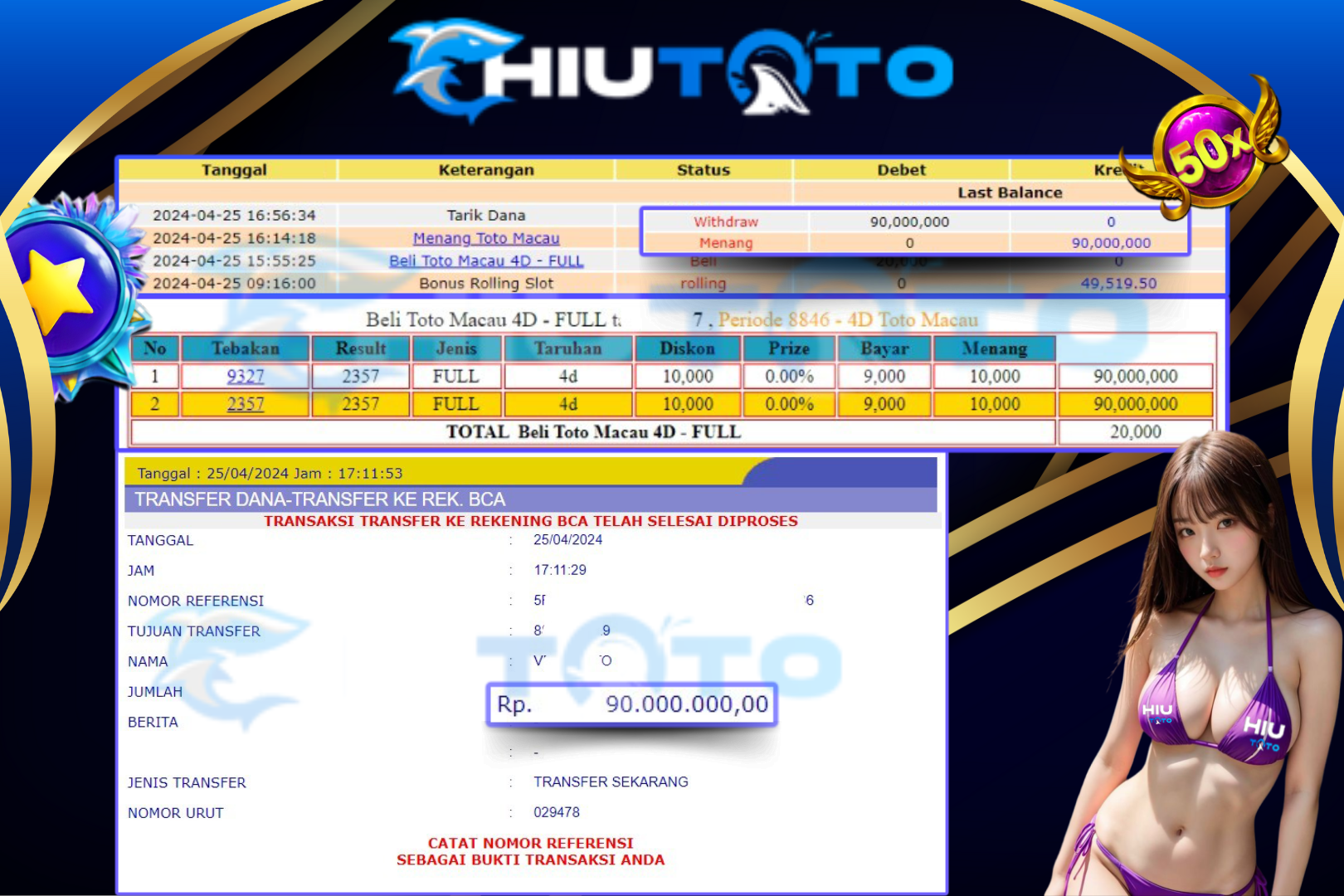
Task: Click the TRANSFER SEKARANG value
Action: click(611, 782)
